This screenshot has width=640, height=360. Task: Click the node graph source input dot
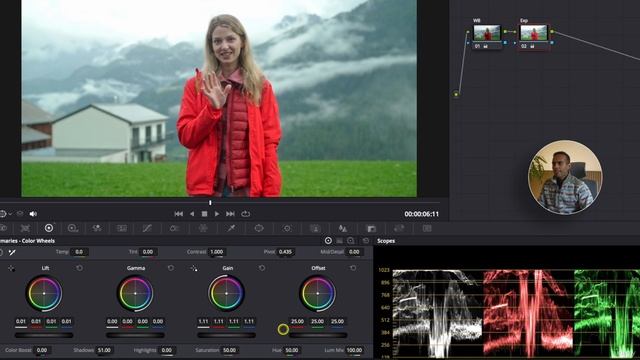(456, 94)
